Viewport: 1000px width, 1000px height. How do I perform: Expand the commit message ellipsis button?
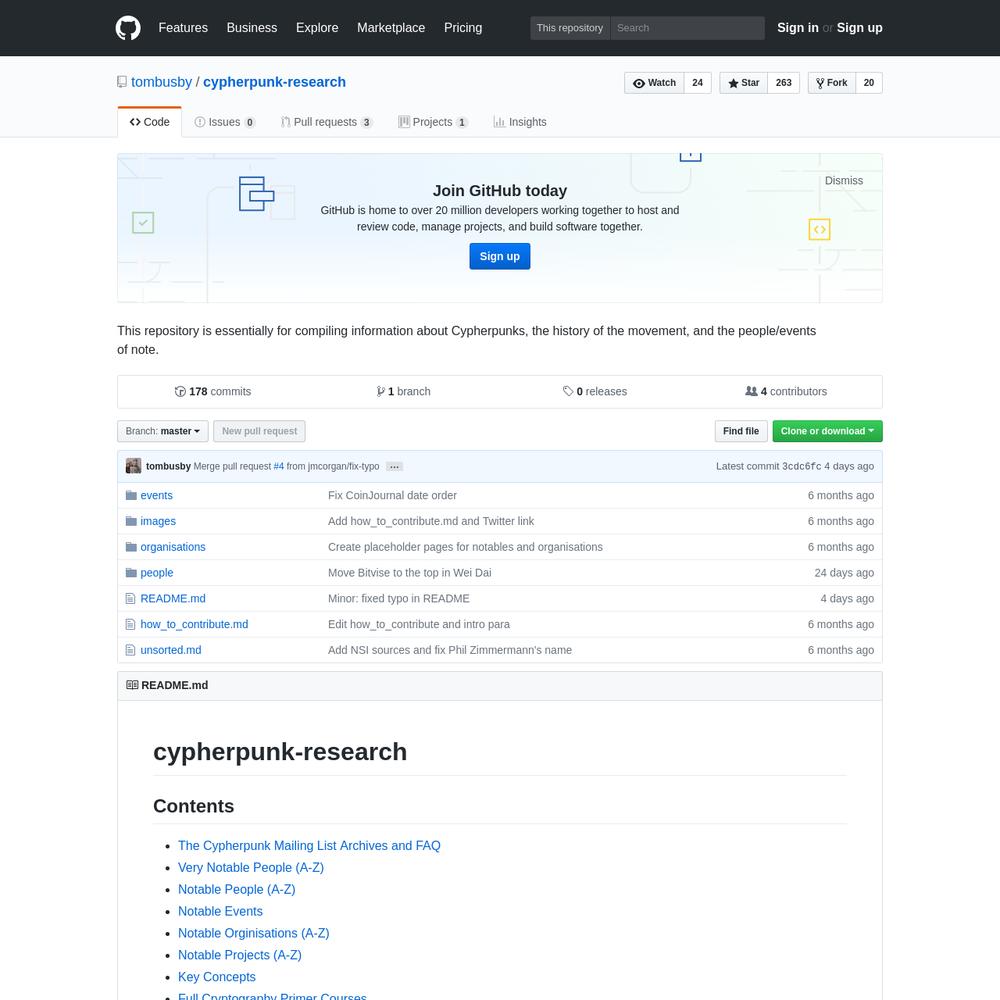click(394, 467)
